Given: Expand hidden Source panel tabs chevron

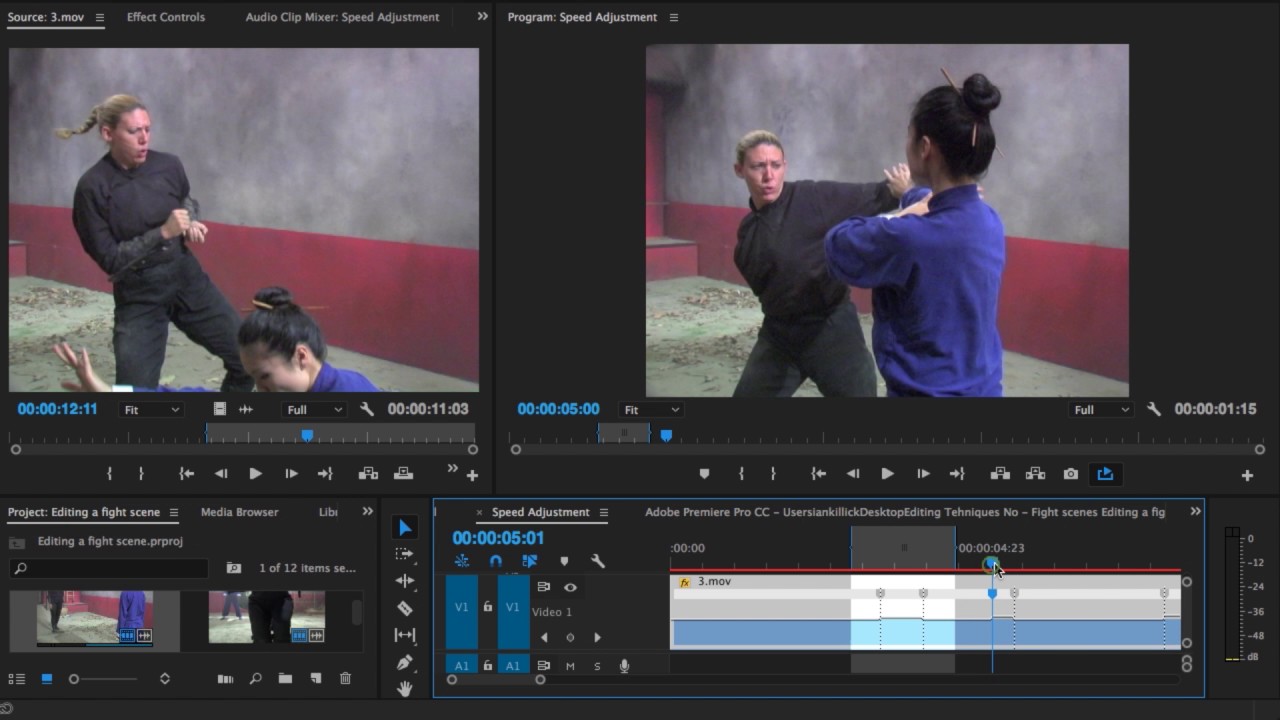Looking at the screenshot, I should pyautogui.click(x=483, y=16).
